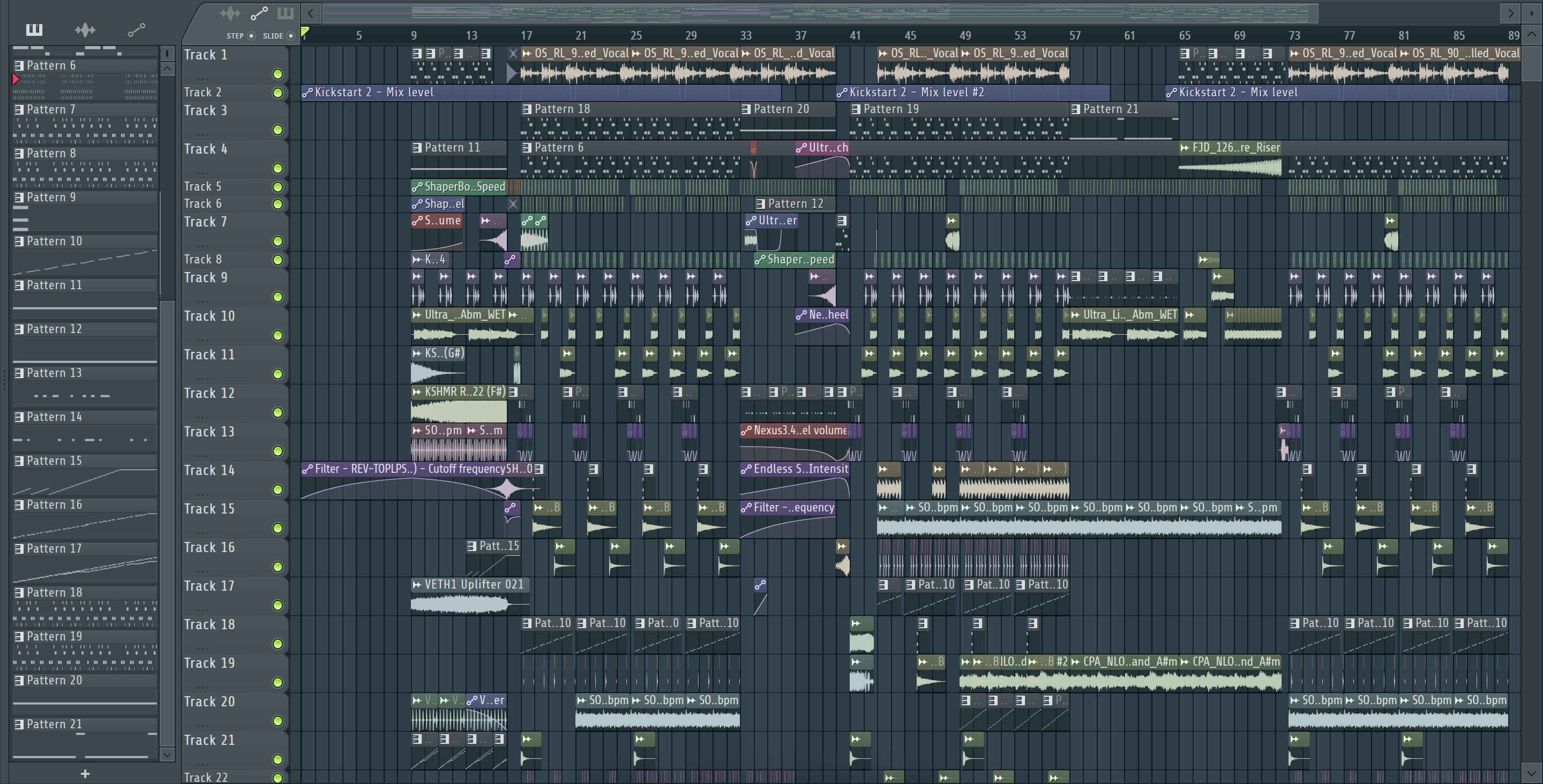Toggle STEP edit mode
This screenshot has height=784, width=1543.
251,36
